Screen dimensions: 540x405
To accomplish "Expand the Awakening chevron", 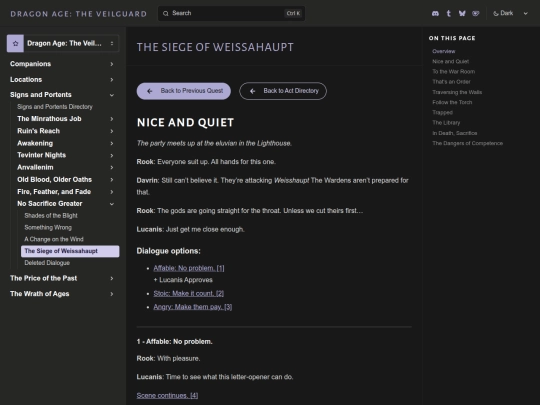I will tap(112, 143).
